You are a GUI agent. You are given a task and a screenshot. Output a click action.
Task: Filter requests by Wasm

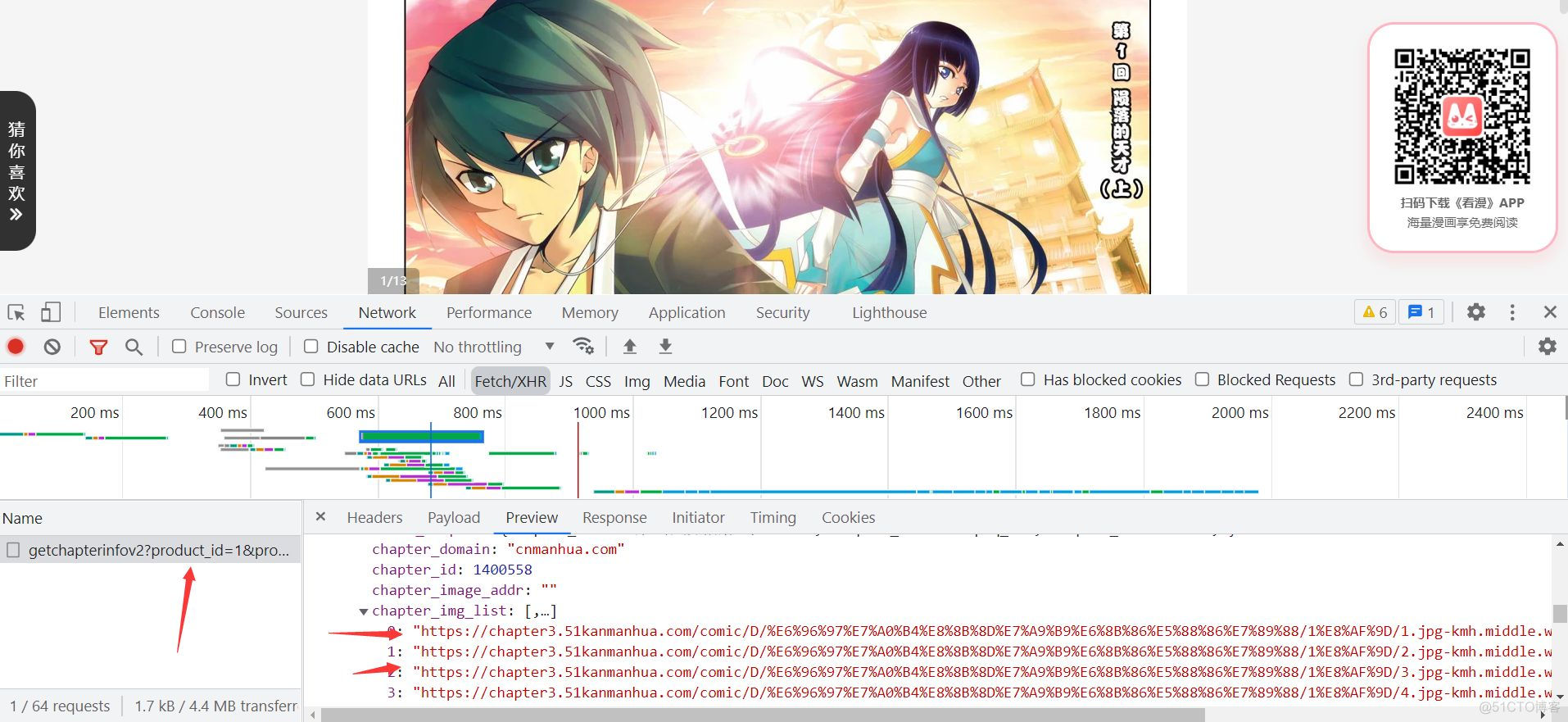coord(857,381)
